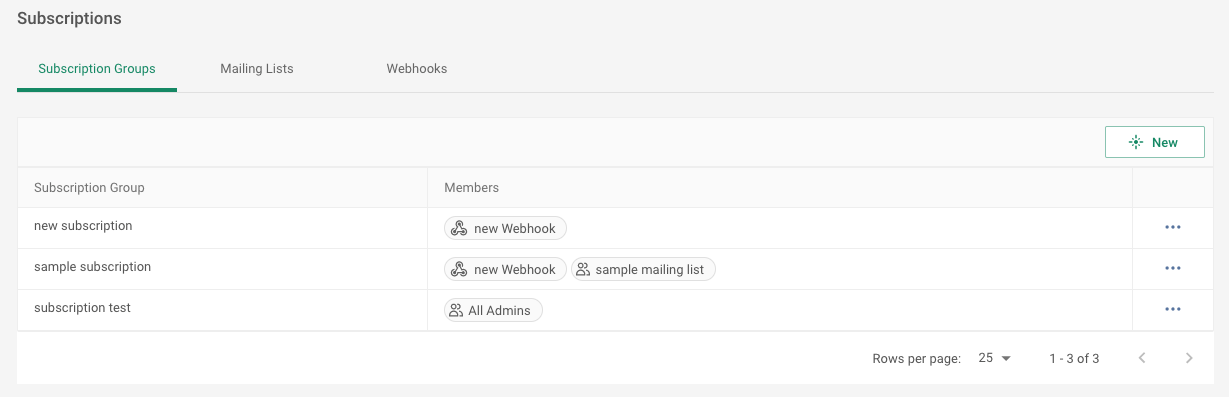This screenshot has width=1229, height=397.
Task: Click the people icon on All Admins chip
Action: [456, 311]
